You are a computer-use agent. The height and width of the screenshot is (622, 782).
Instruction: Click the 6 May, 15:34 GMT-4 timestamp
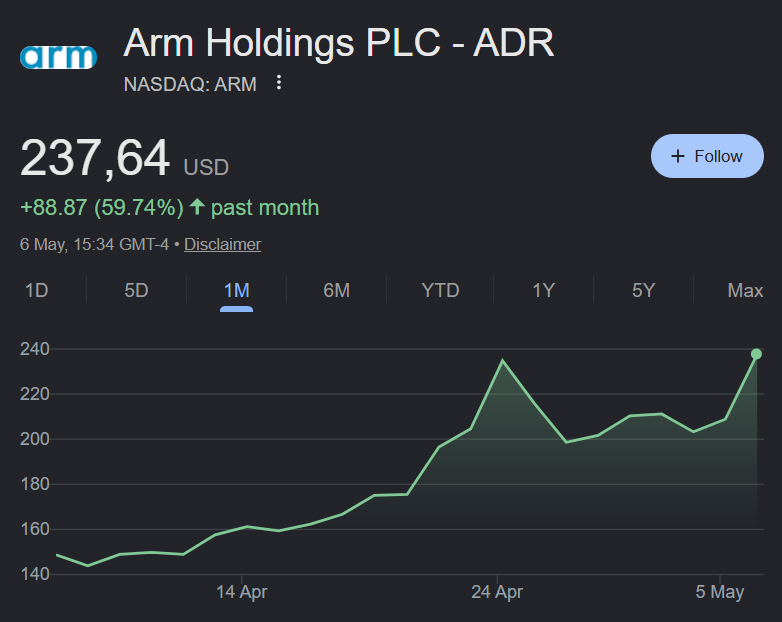[x=94, y=244]
